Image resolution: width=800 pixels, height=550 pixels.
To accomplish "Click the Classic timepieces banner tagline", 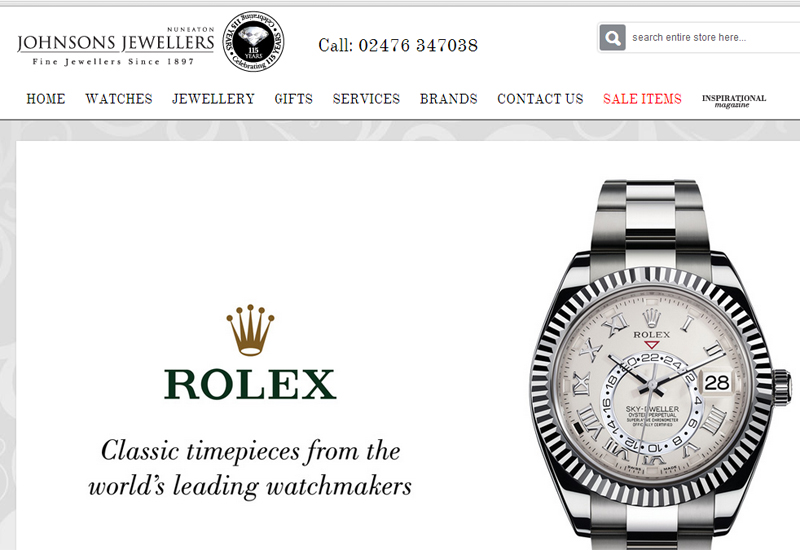I will pos(250,468).
